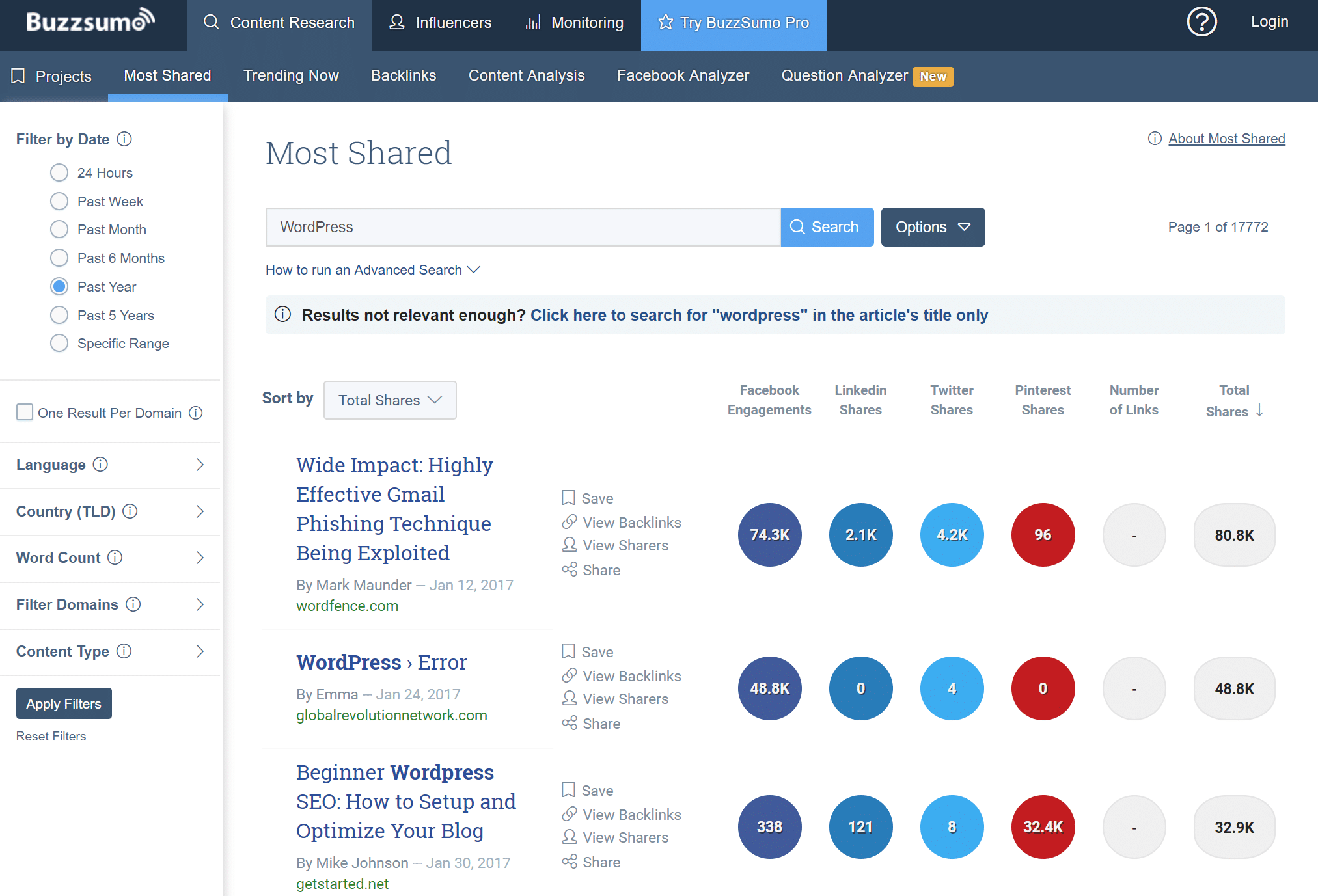Click the Search button for WordPress query
Screen dimensions: 1318x896
[824, 226]
